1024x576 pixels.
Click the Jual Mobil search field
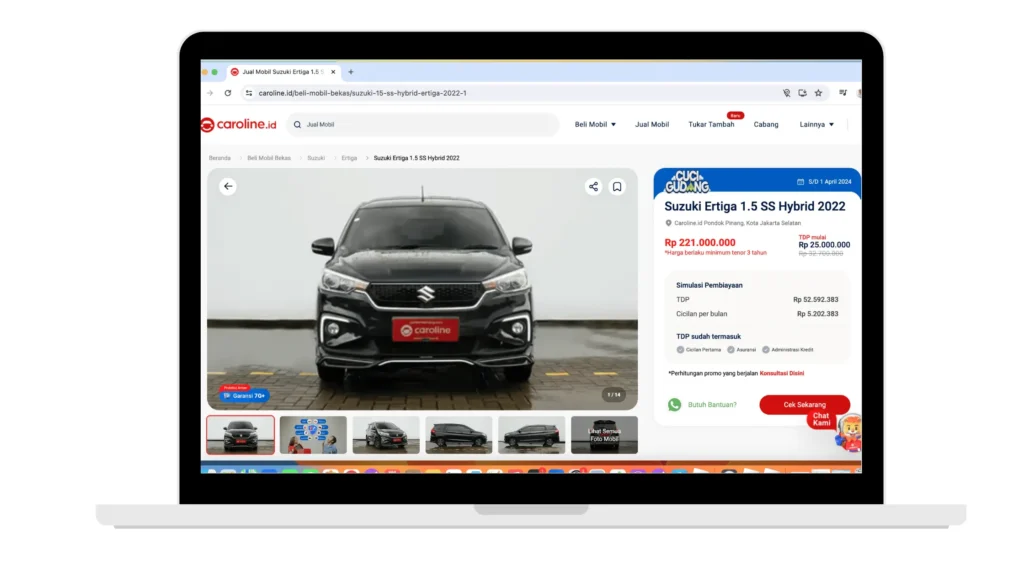[423, 124]
